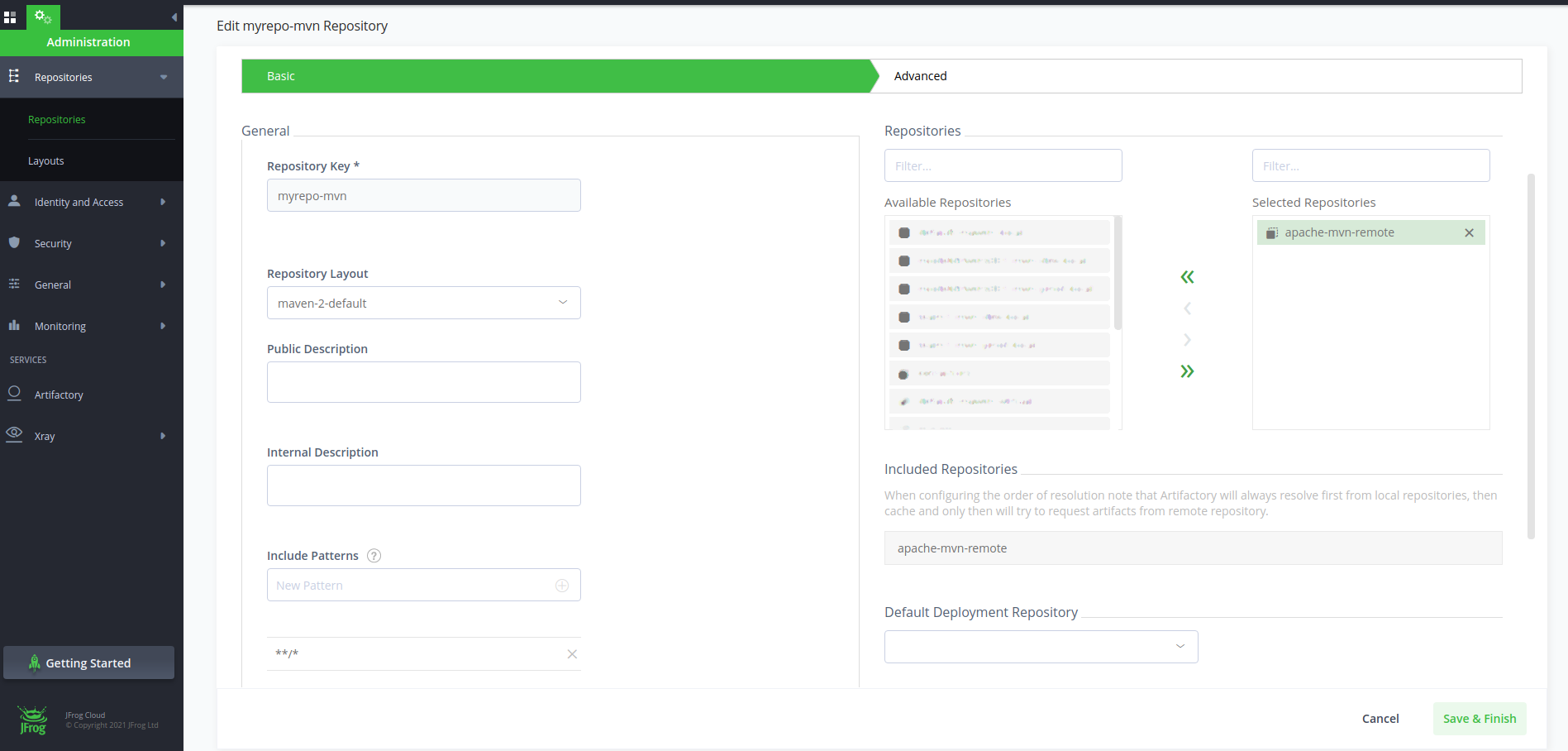Open the Default Deployment Repository dropdown
The height and width of the screenshot is (751, 1568).
pyautogui.click(x=1041, y=647)
